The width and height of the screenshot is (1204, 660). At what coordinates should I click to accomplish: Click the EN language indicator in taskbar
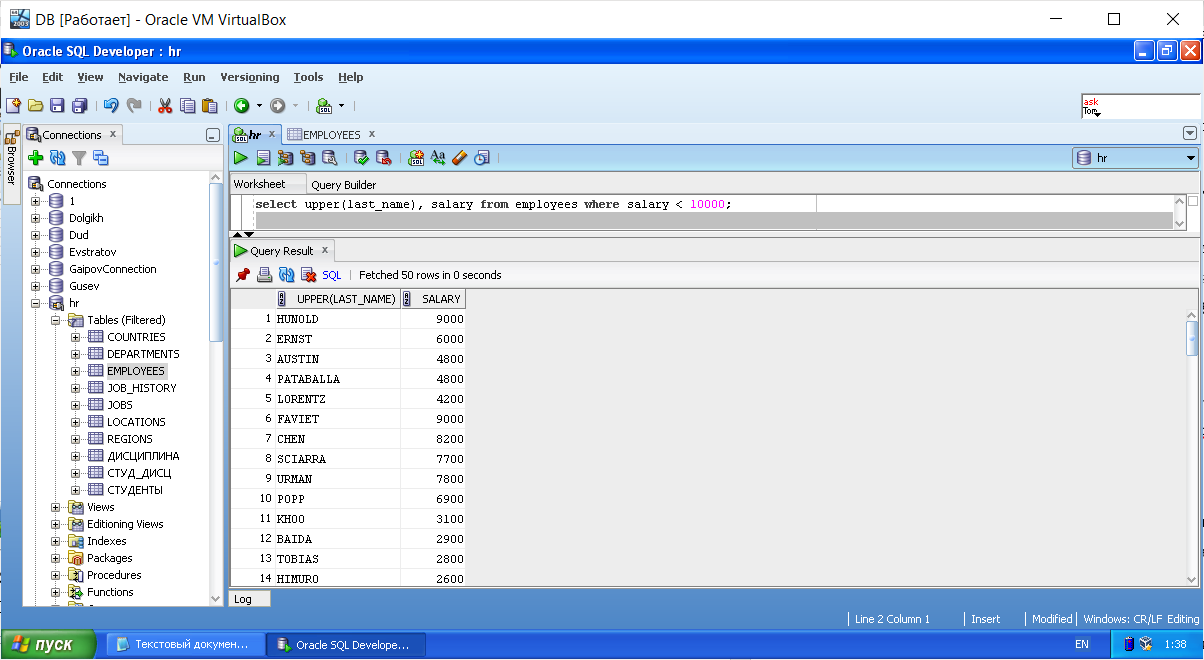(1082, 645)
